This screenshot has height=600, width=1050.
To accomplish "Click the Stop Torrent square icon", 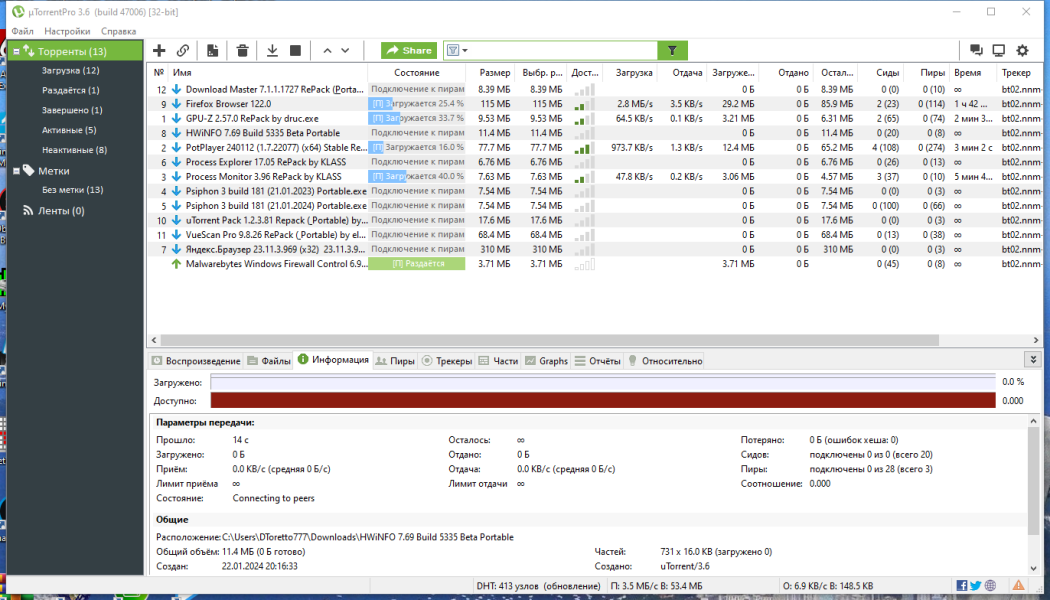I will 295,50.
